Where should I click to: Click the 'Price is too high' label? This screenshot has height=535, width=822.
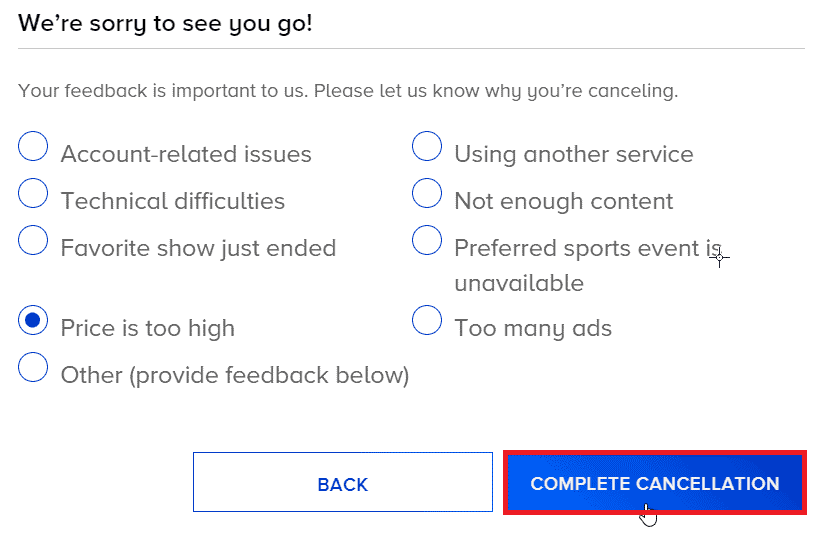[x=148, y=328]
